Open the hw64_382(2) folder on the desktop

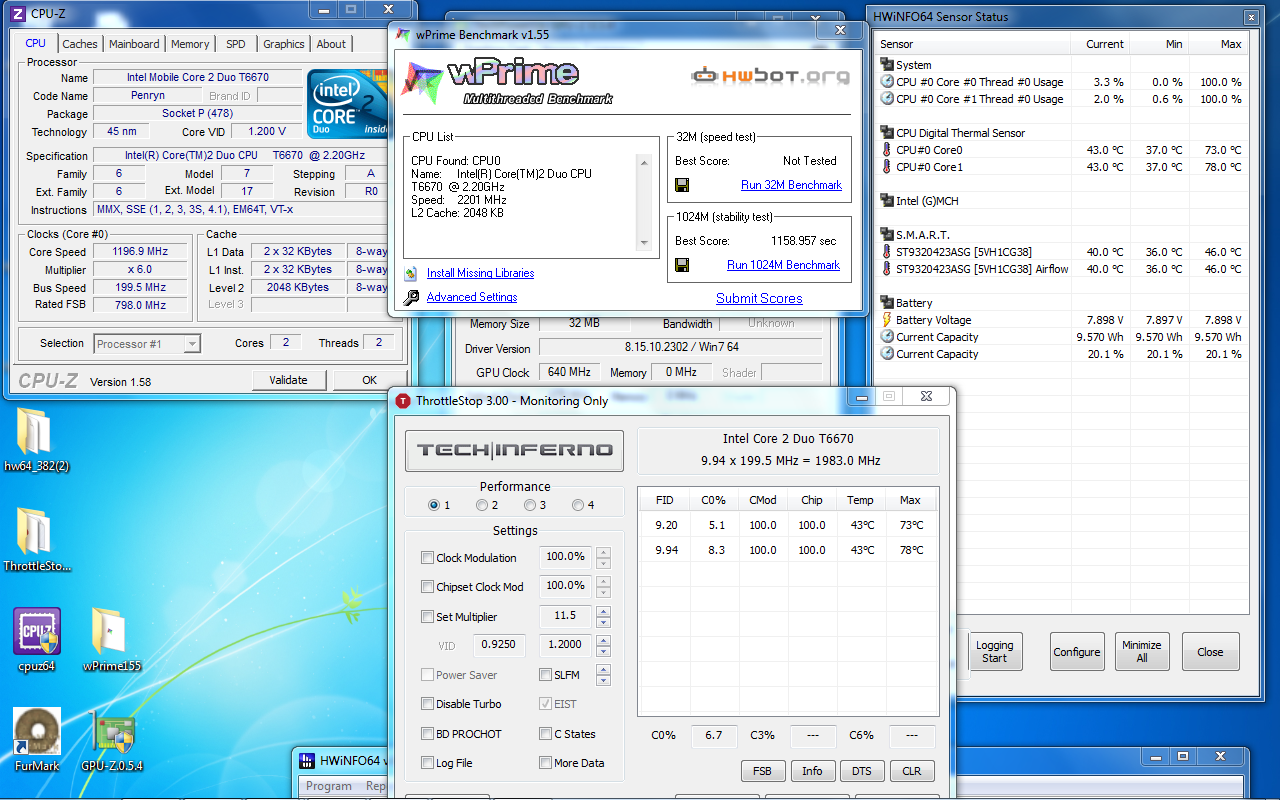click(x=35, y=431)
